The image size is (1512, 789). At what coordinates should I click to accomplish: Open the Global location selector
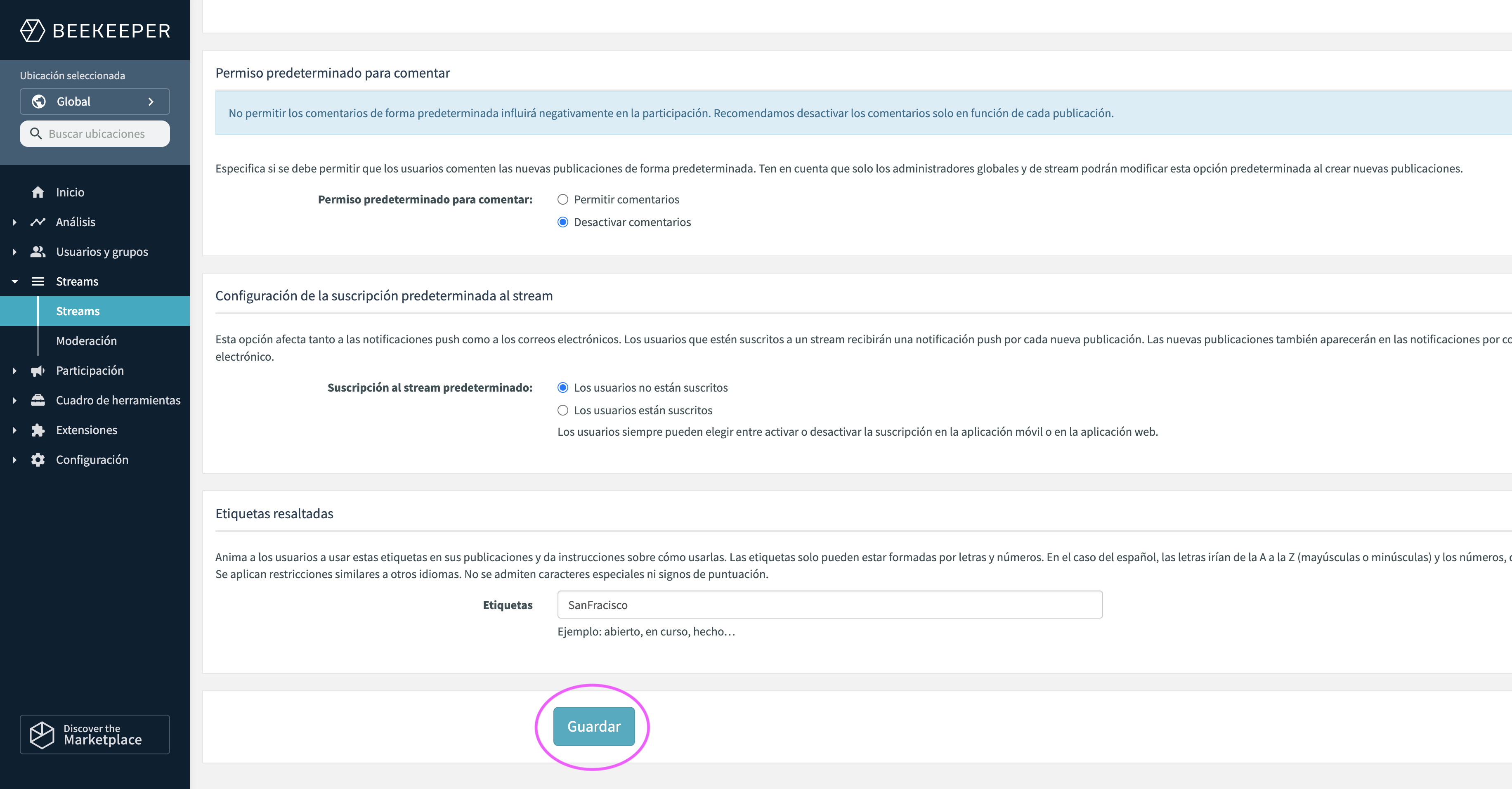click(95, 102)
